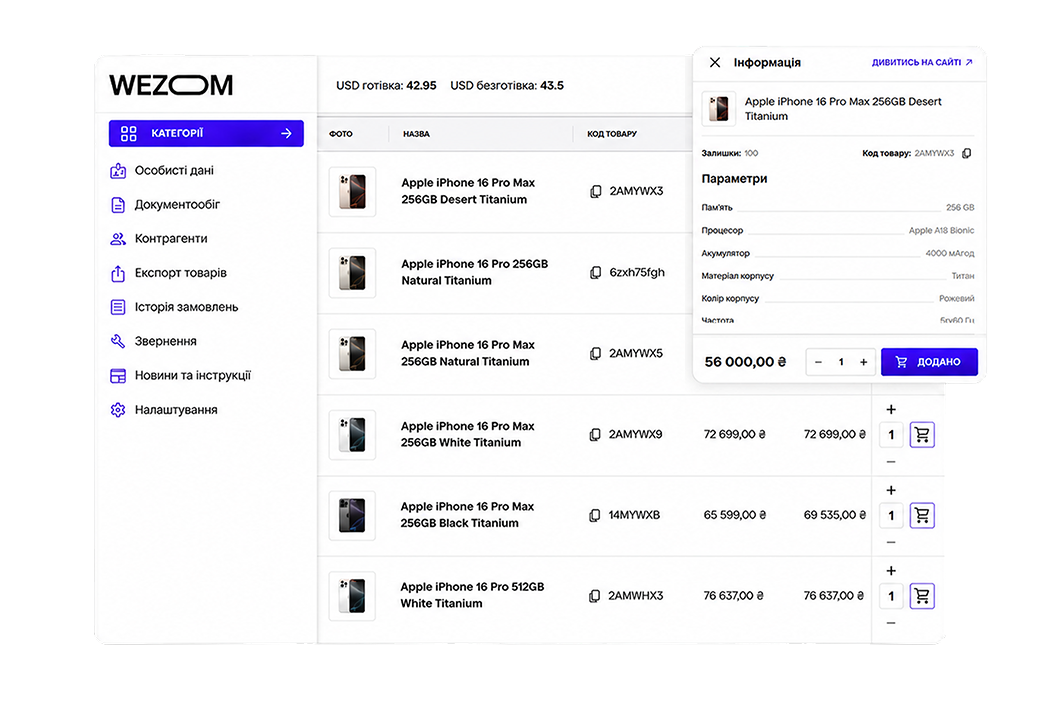Click the Документообіг document icon
Viewport: 1037px width, 720px height.
[118, 205]
